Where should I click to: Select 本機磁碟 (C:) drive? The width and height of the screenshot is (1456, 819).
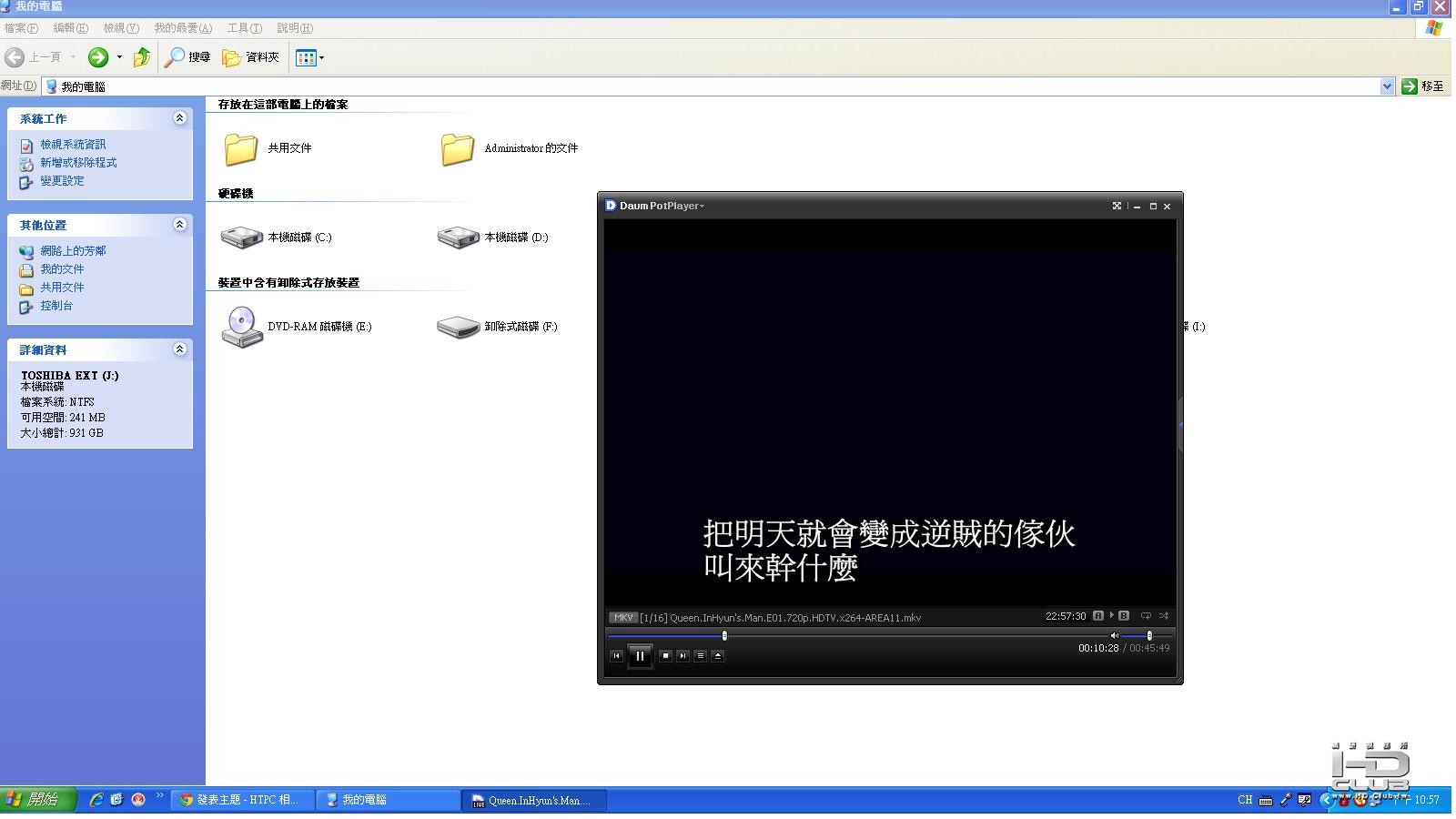click(275, 238)
